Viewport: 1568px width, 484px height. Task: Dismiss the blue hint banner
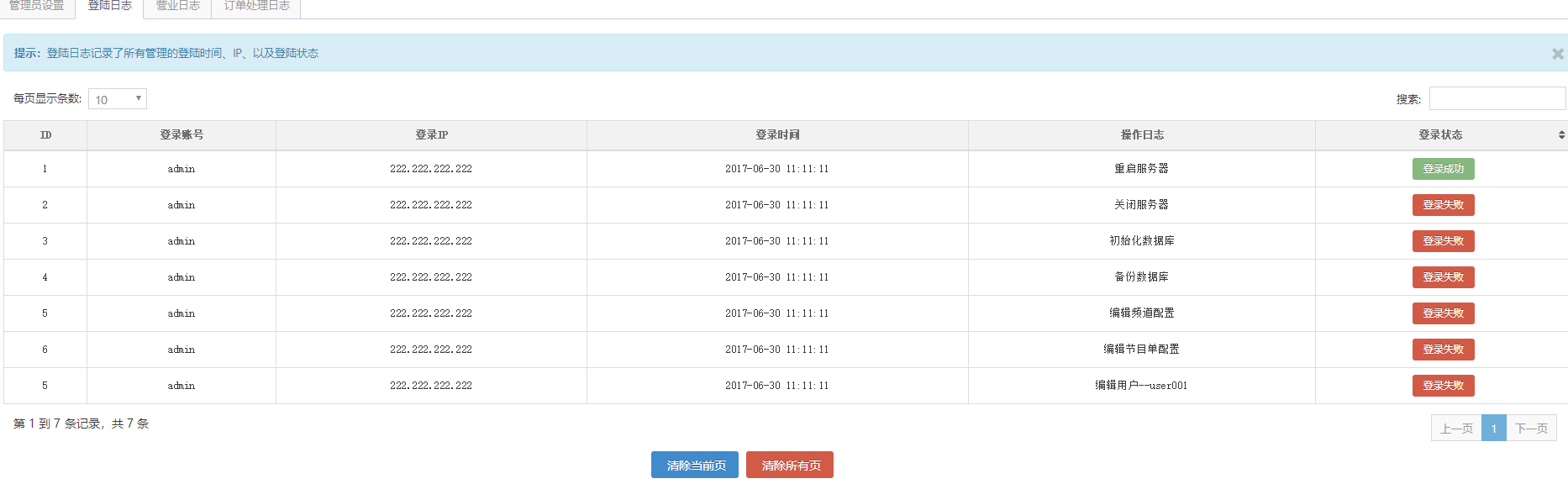[1557, 54]
